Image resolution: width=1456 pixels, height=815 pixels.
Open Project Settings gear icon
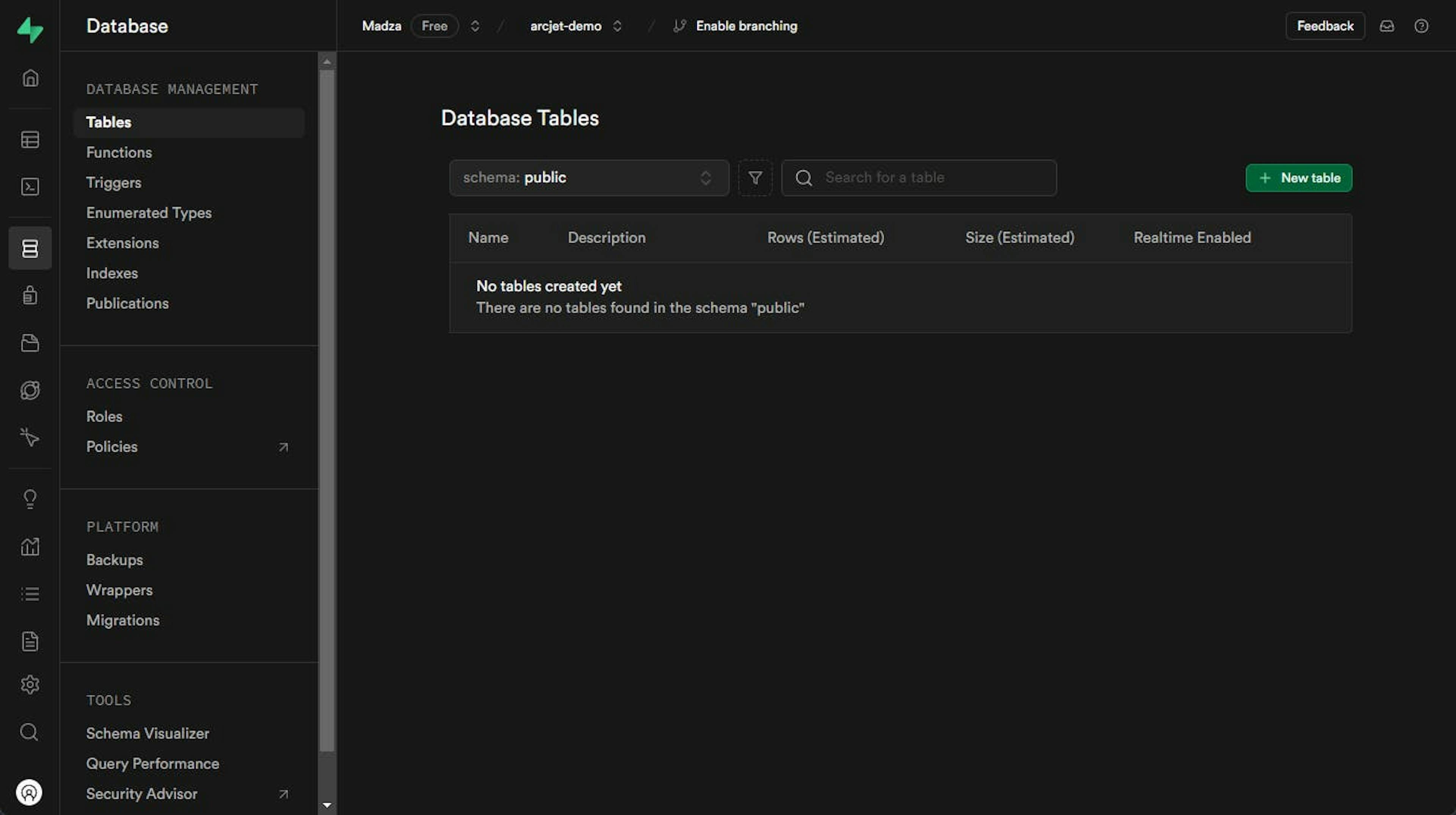click(30, 685)
